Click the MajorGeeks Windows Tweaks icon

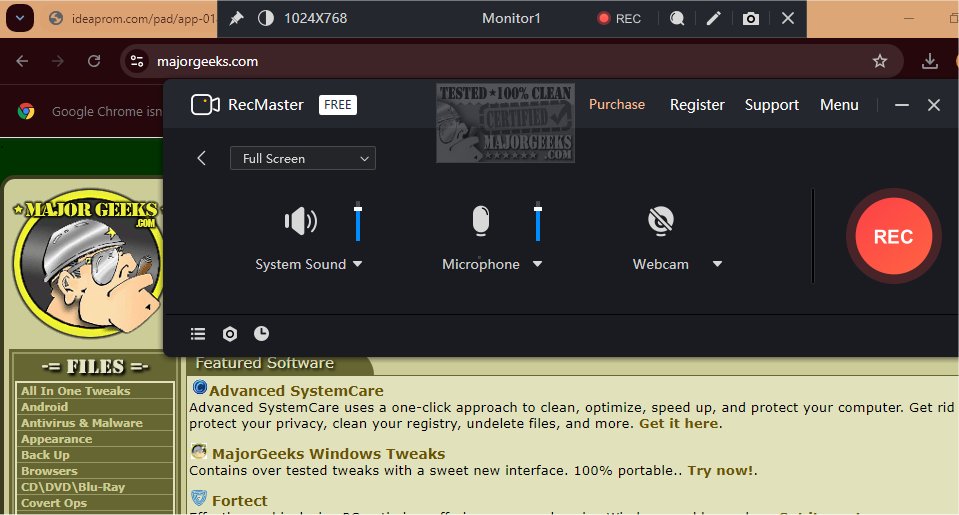click(199, 451)
